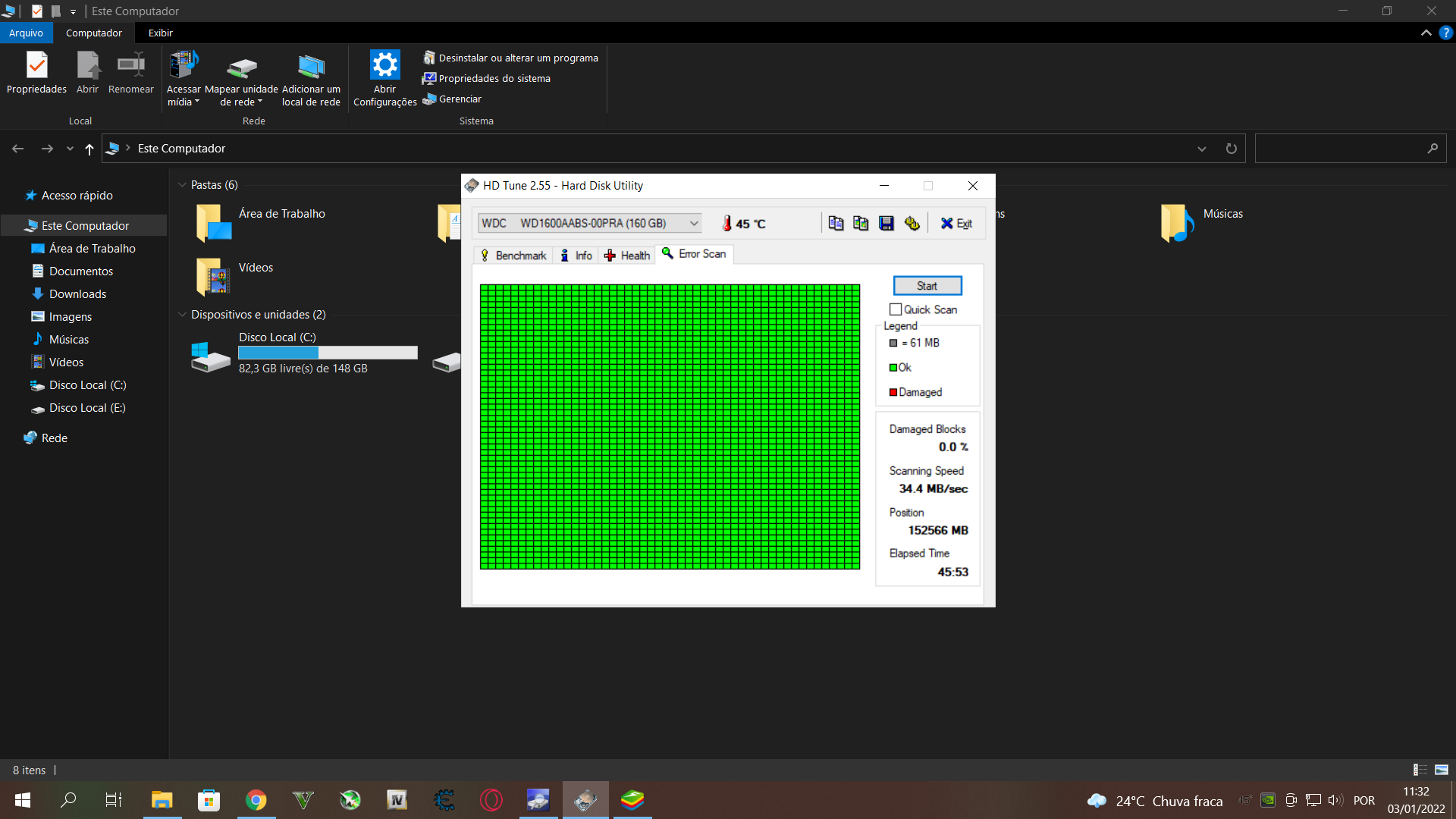Click the red Damaged legend swatch
The width and height of the screenshot is (1456, 819).
point(893,392)
